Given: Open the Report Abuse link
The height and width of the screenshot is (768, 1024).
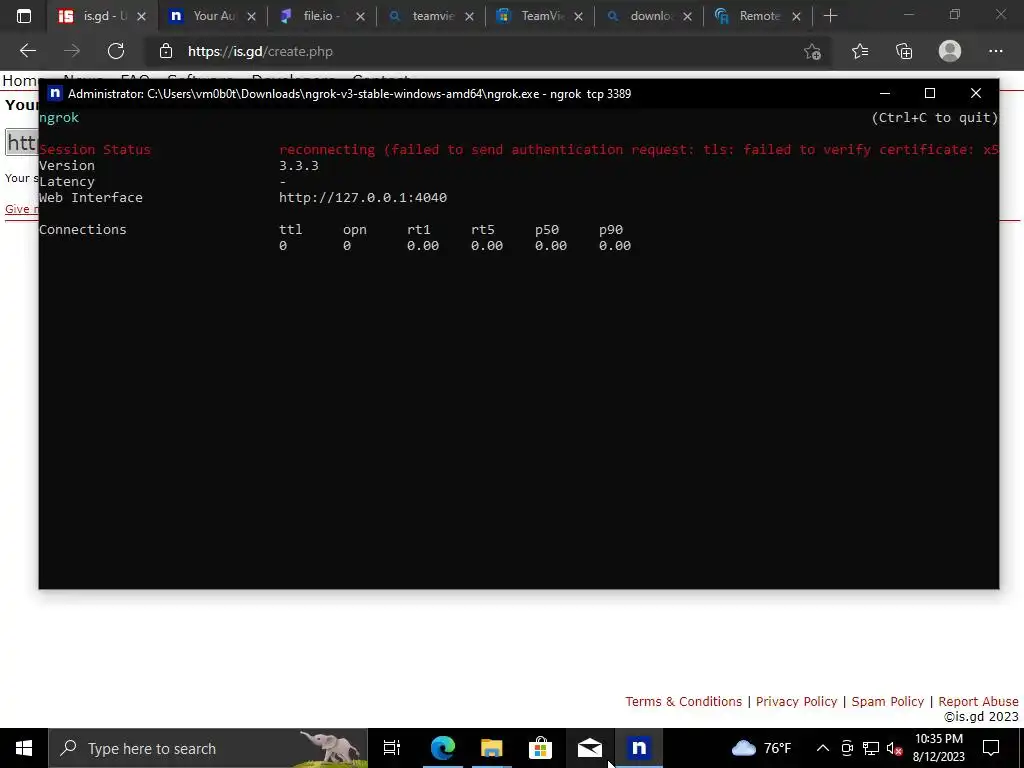Looking at the screenshot, I should click(978, 701).
